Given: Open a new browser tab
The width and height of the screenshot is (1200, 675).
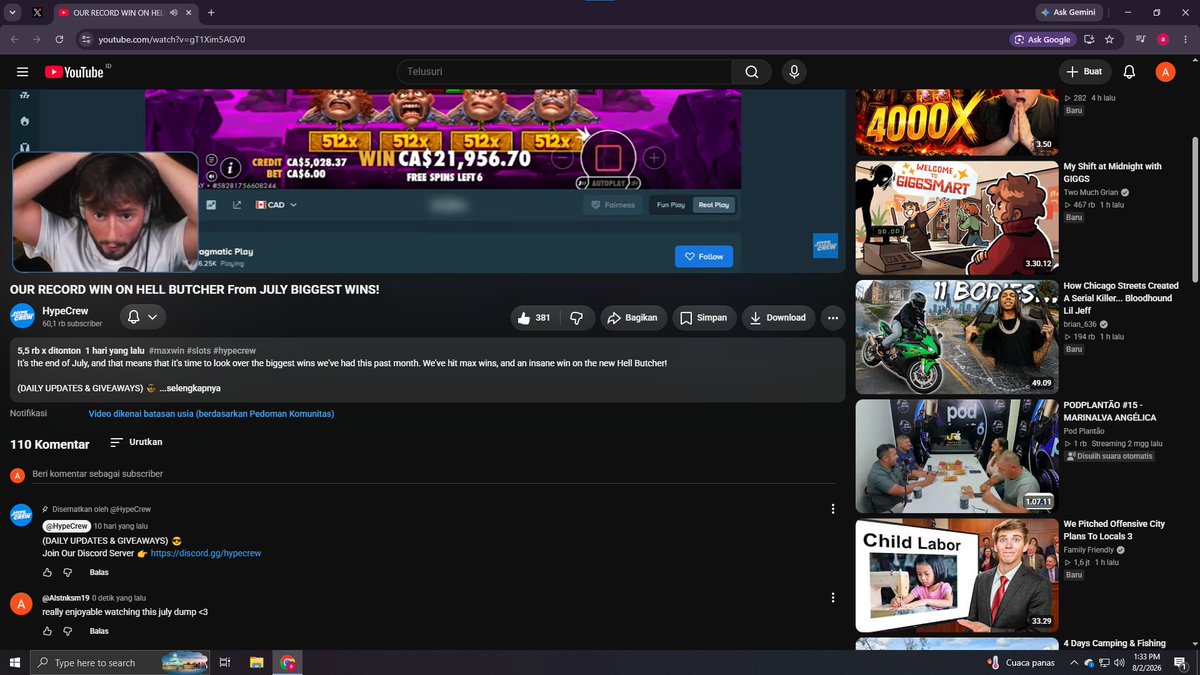Looking at the screenshot, I should 211,13.
